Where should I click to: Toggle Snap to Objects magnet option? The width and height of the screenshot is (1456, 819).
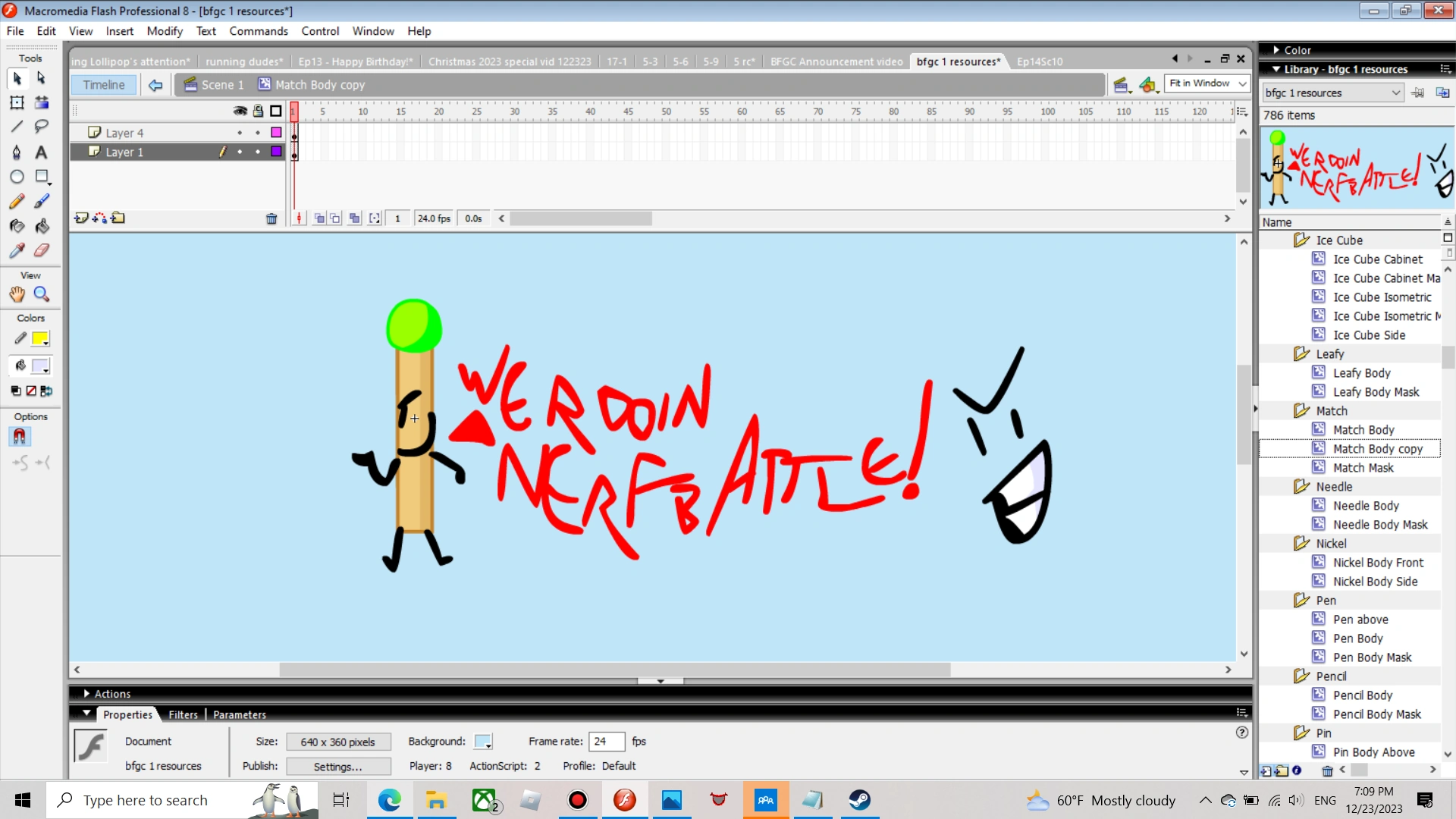19,436
